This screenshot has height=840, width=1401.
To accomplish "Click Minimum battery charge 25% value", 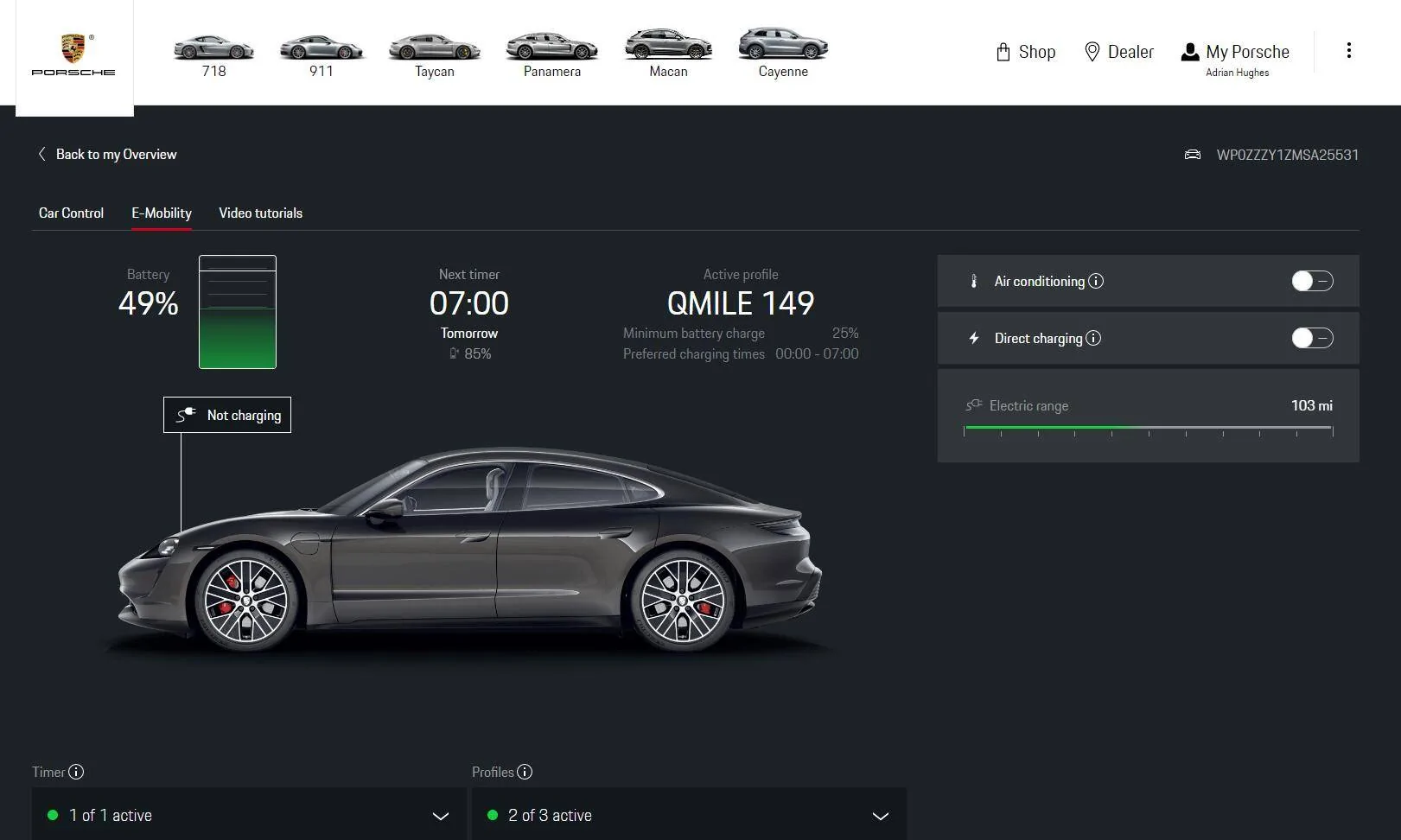I will pyautogui.click(x=844, y=333).
